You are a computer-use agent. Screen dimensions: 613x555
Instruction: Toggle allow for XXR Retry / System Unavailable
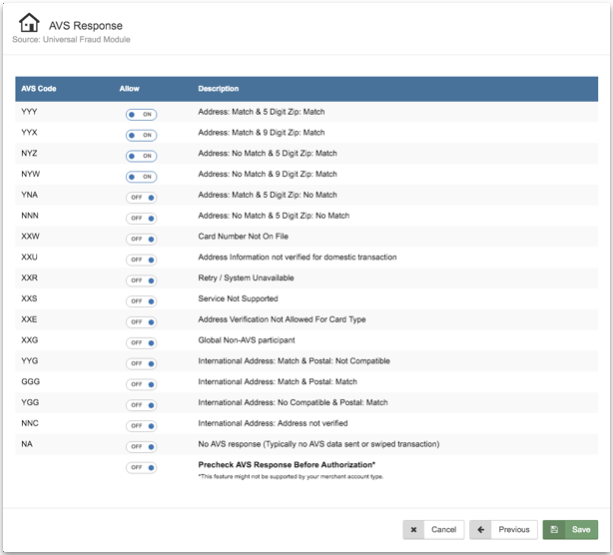click(x=141, y=280)
